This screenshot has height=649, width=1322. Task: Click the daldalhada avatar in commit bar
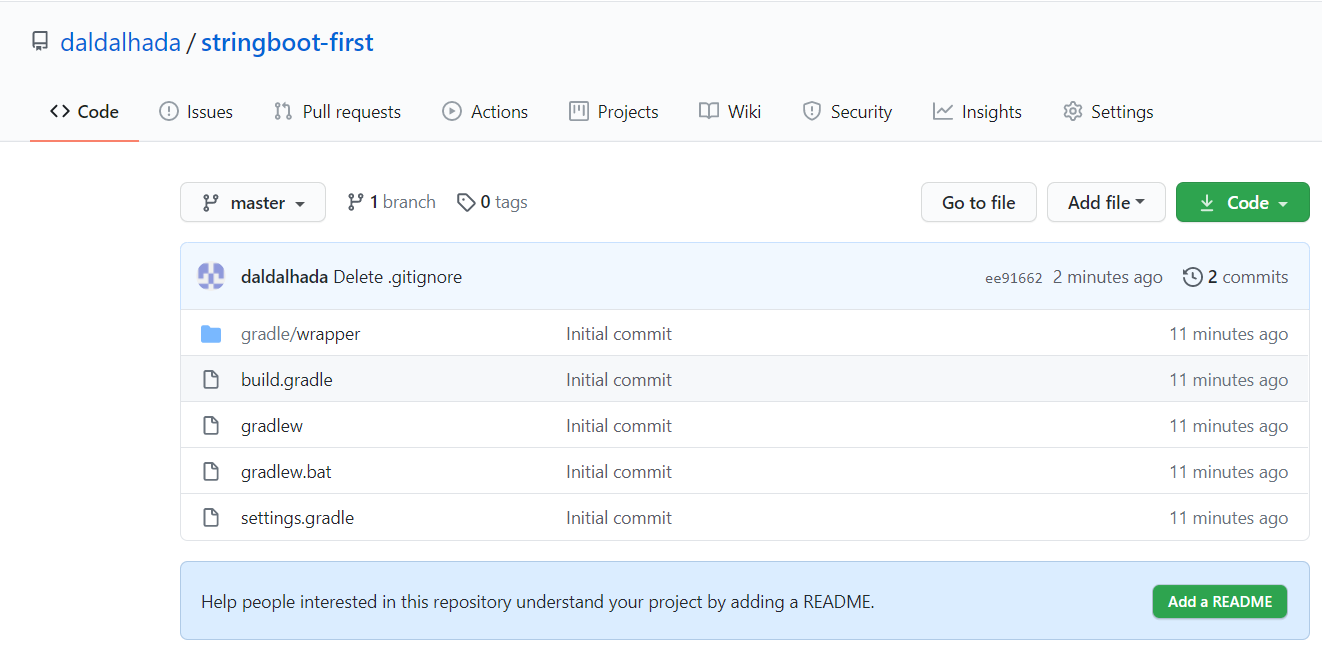point(211,277)
